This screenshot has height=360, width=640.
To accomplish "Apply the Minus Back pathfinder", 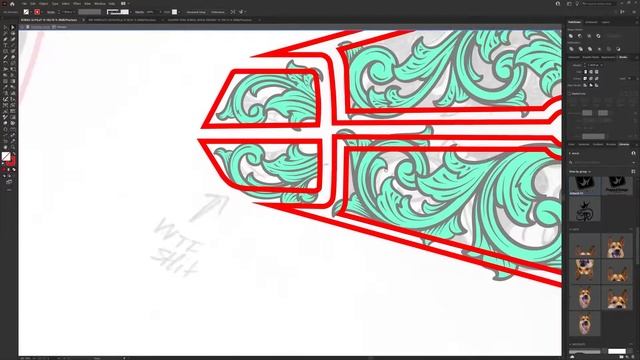I will point(618,49).
